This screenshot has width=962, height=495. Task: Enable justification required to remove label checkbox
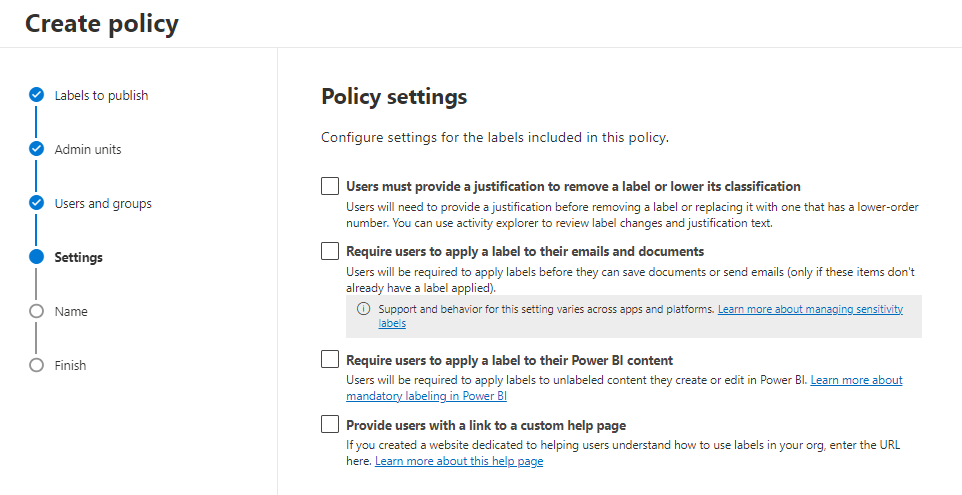pos(330,186)
